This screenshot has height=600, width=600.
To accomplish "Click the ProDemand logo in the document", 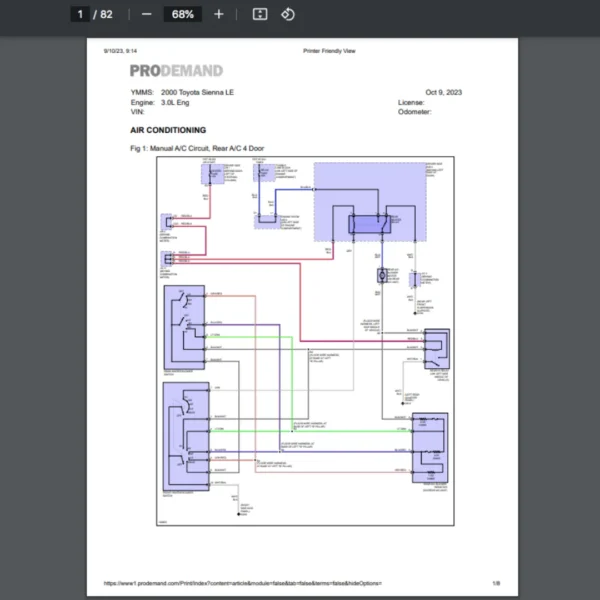I will click(176, 71).
